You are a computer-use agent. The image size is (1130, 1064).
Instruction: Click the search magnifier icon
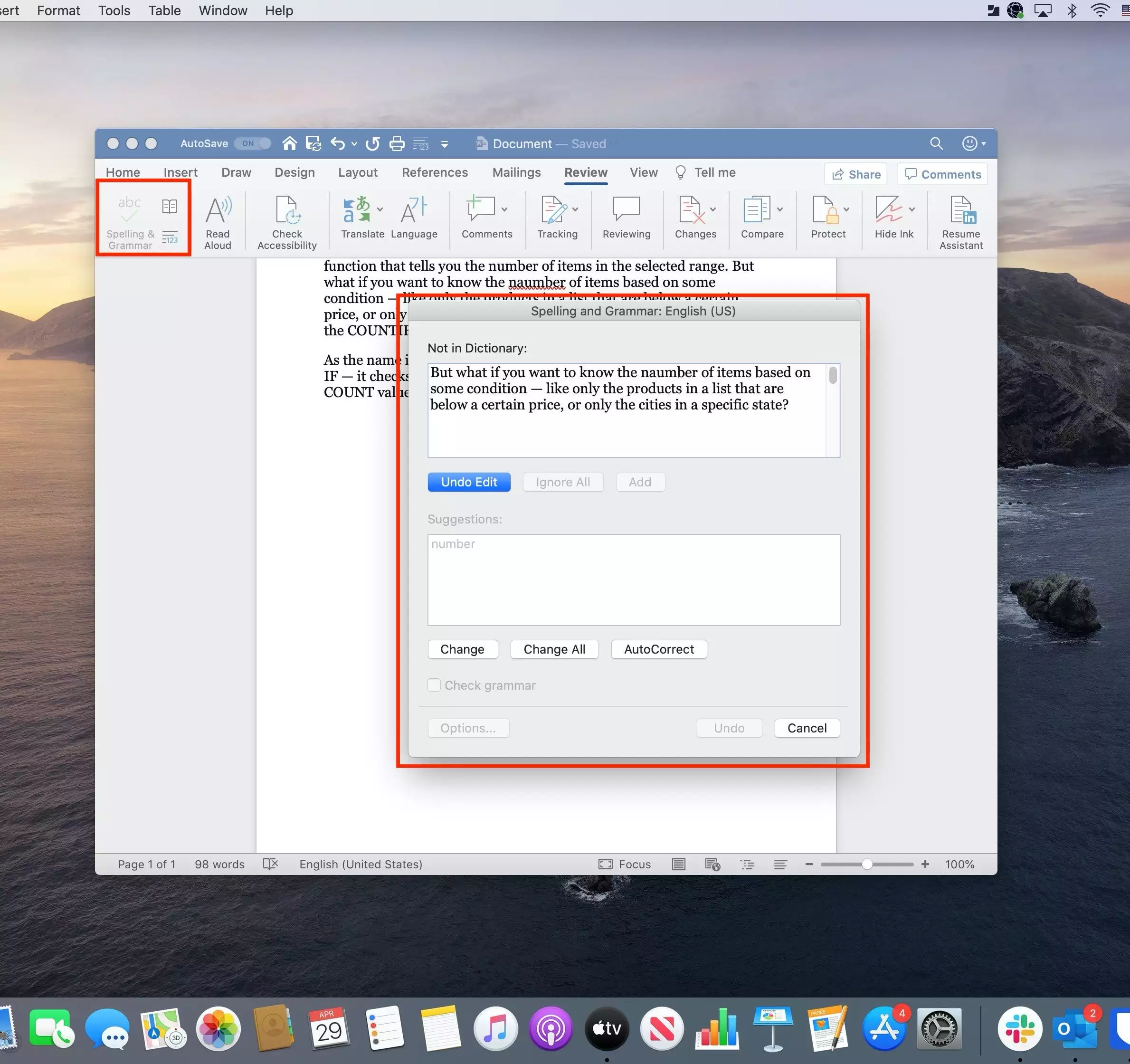936,144
